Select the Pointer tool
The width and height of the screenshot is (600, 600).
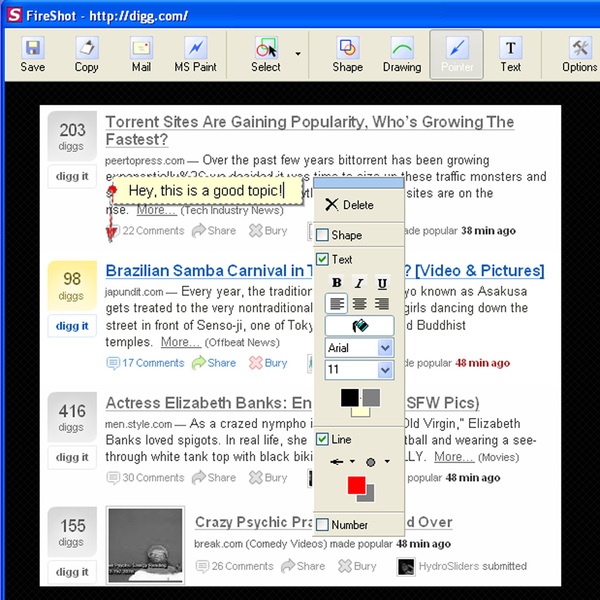click(457, 55)
